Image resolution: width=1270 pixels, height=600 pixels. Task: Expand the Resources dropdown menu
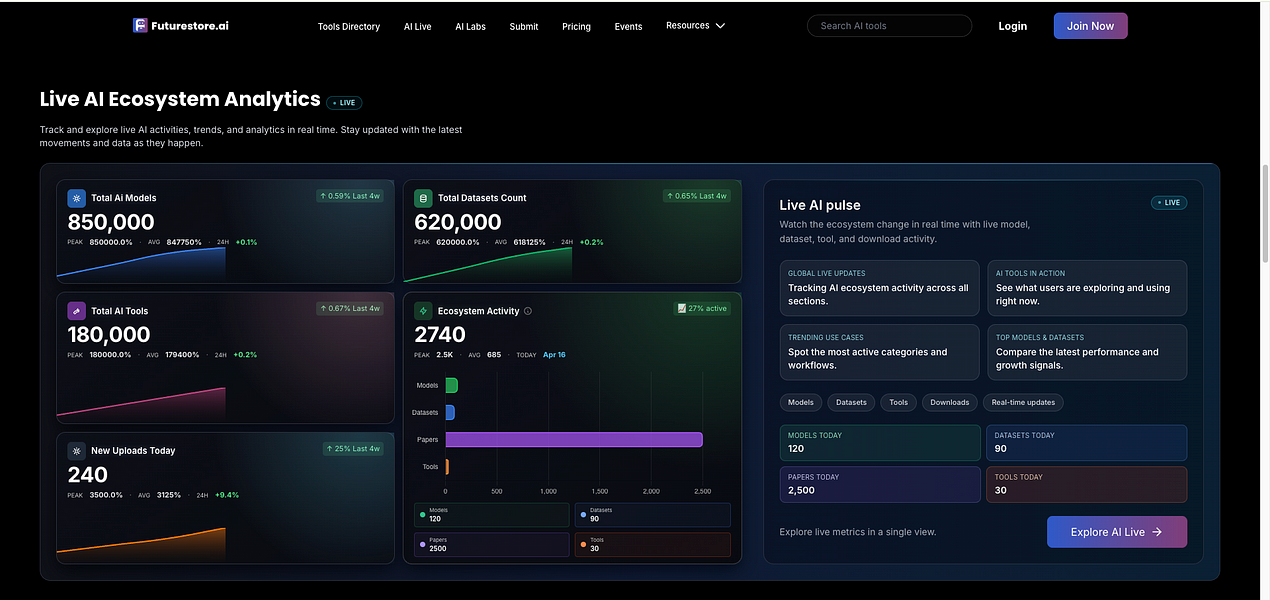(696, 25)
